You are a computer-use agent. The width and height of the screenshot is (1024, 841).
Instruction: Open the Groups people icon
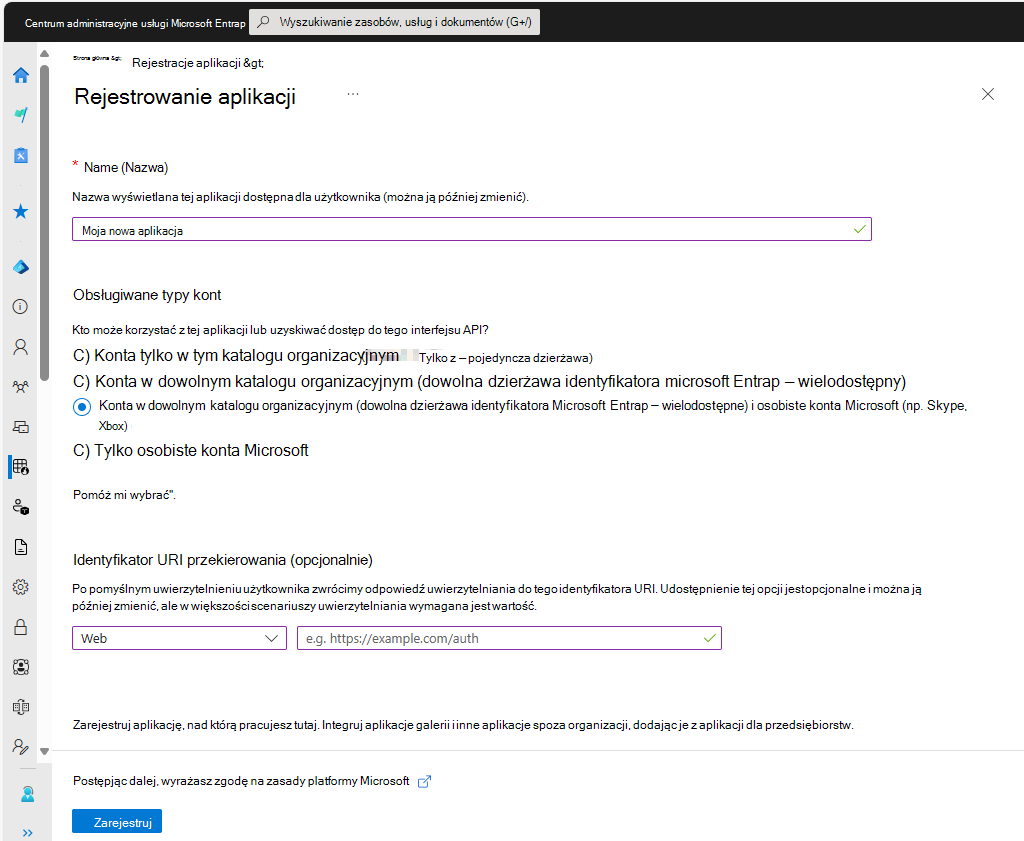coord(20,387)
